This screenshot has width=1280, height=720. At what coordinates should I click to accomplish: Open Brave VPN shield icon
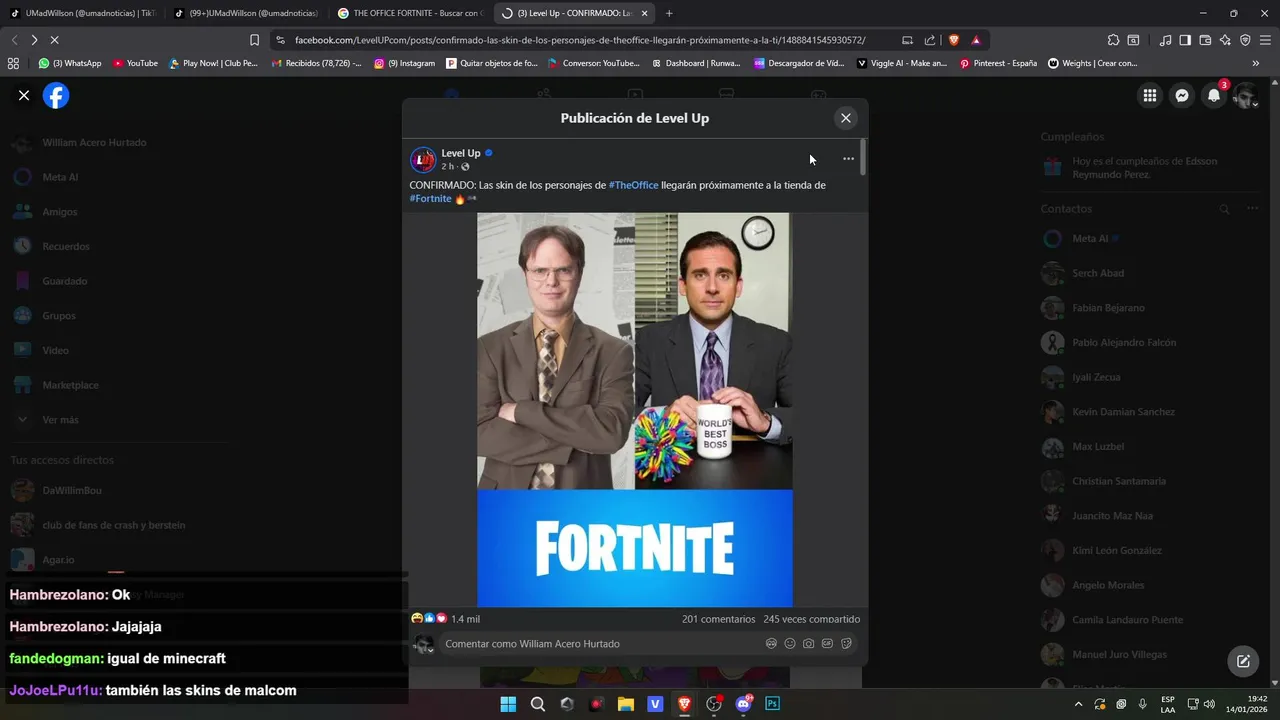tap(1245, 40)
